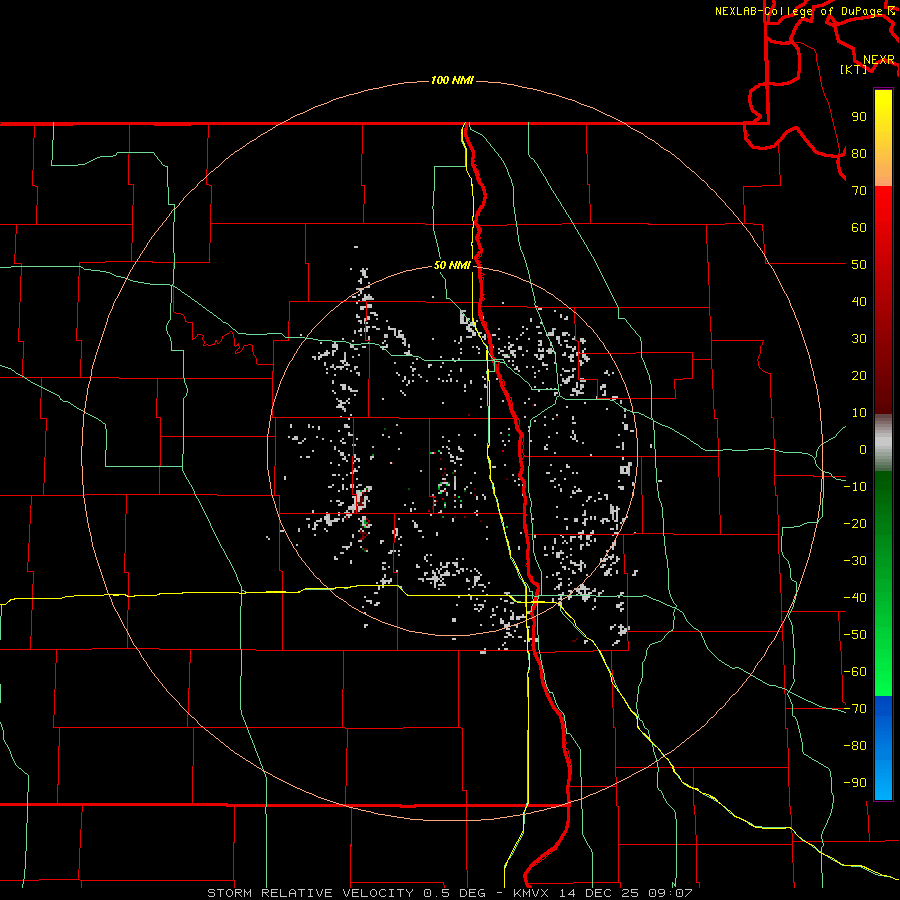Pick the blue segment of the color bar
The height and width of the screenshot is (900, 900).
click(x=883, y=748)
